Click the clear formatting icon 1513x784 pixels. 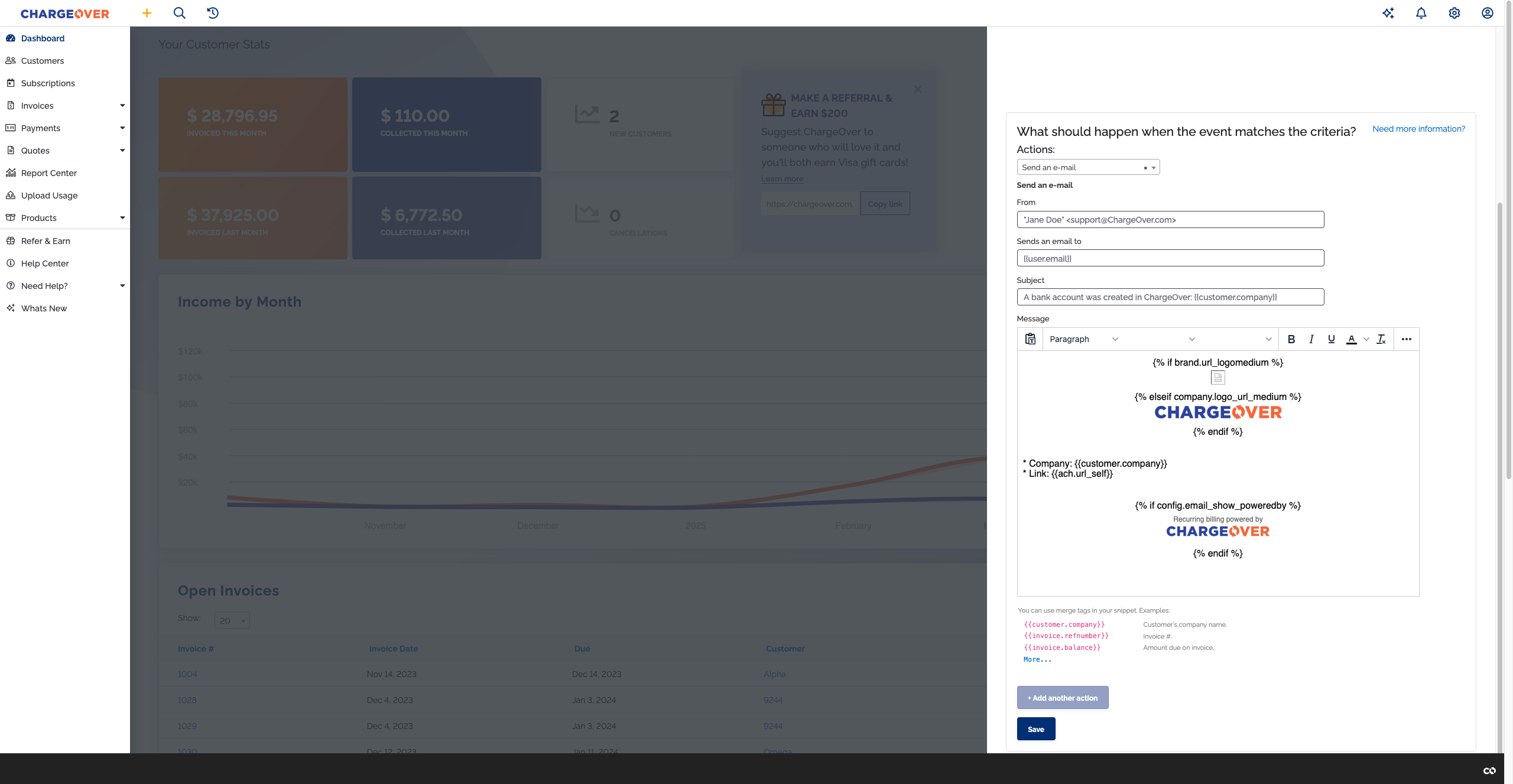pyautogui.click(x=1381, y=339)
